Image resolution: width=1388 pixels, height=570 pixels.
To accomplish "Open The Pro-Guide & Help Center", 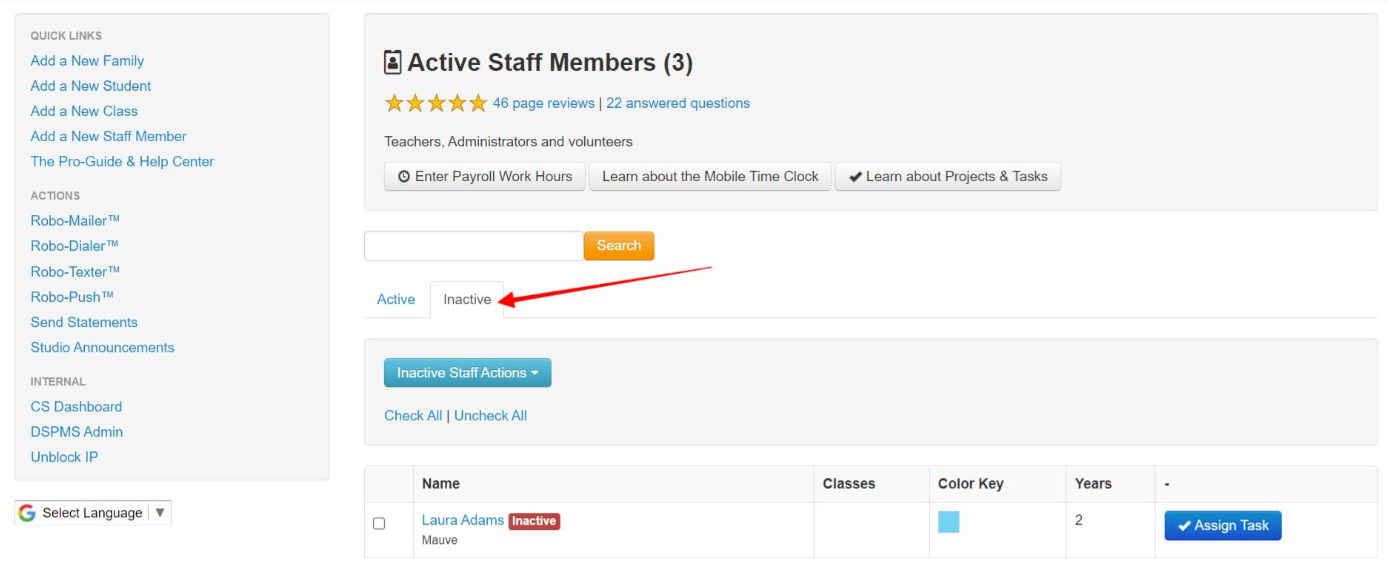I will point(122,161).
